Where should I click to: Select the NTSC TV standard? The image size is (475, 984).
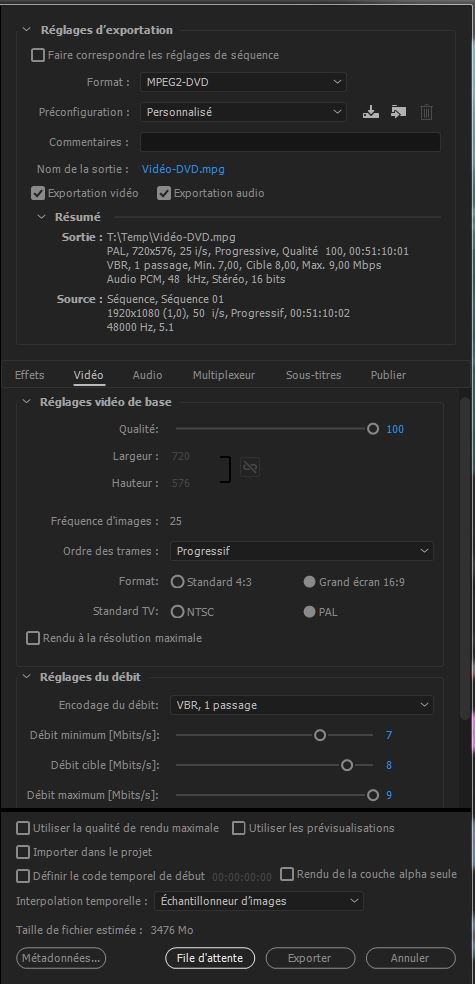pyautogui.click(x=178, y=612)
